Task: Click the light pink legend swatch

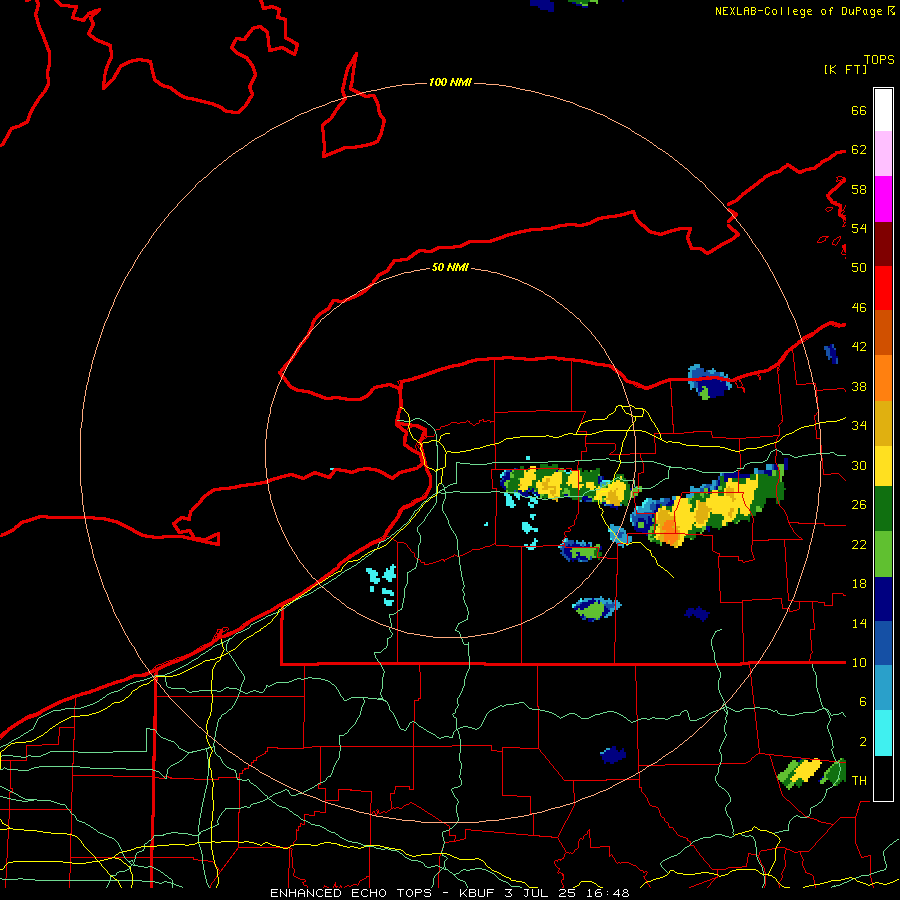Action: pyautogui.click(x=883, y=154)
